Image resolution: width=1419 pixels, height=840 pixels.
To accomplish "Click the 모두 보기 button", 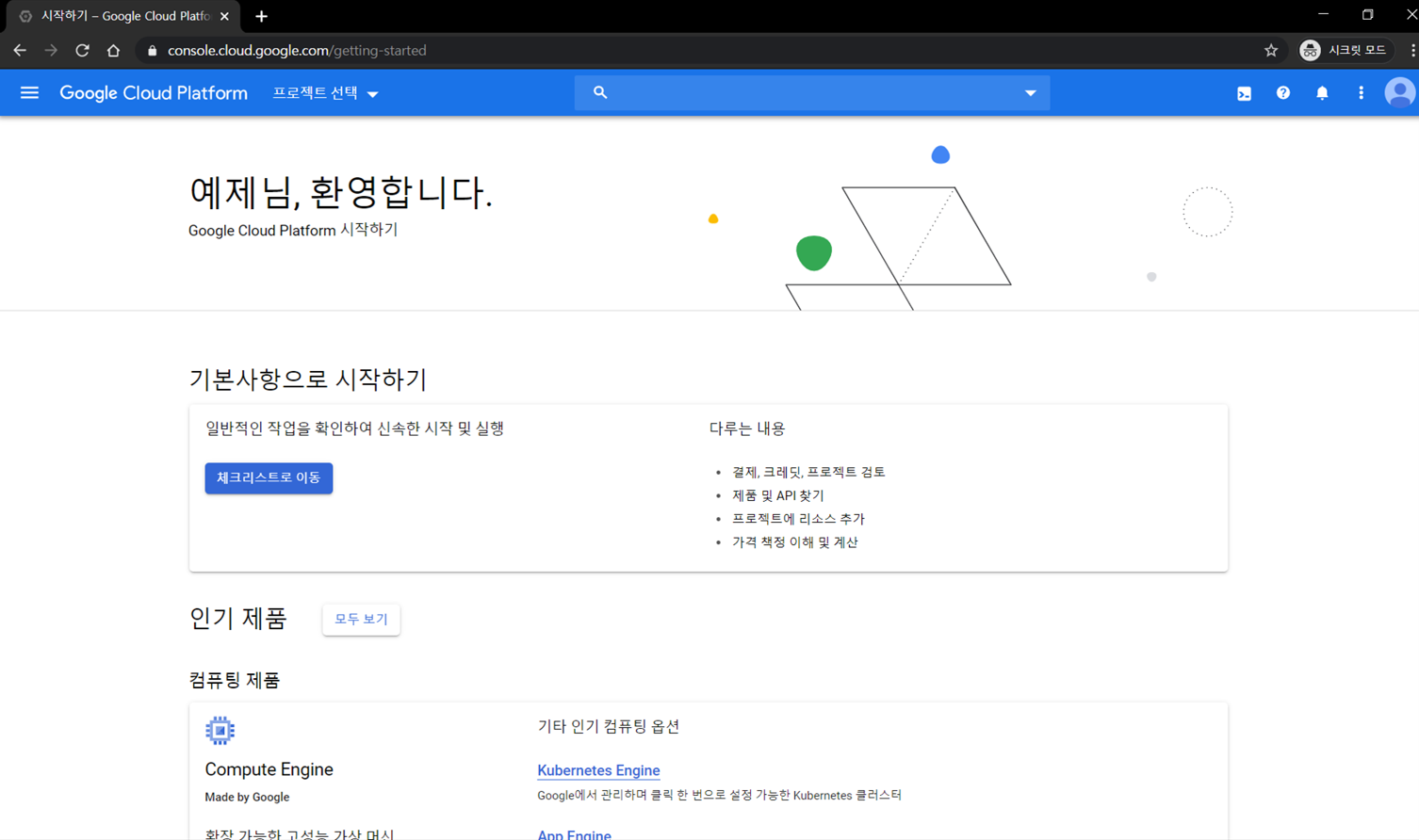I will [361, 619].
